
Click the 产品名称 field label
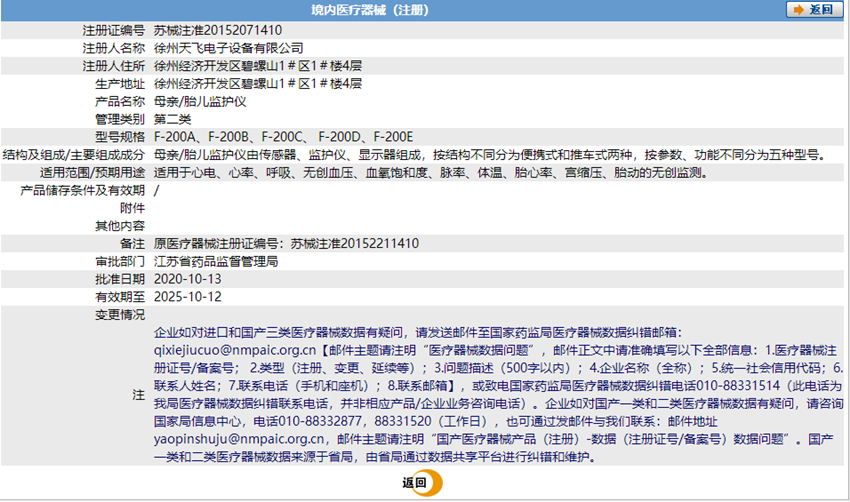[120, 101]
